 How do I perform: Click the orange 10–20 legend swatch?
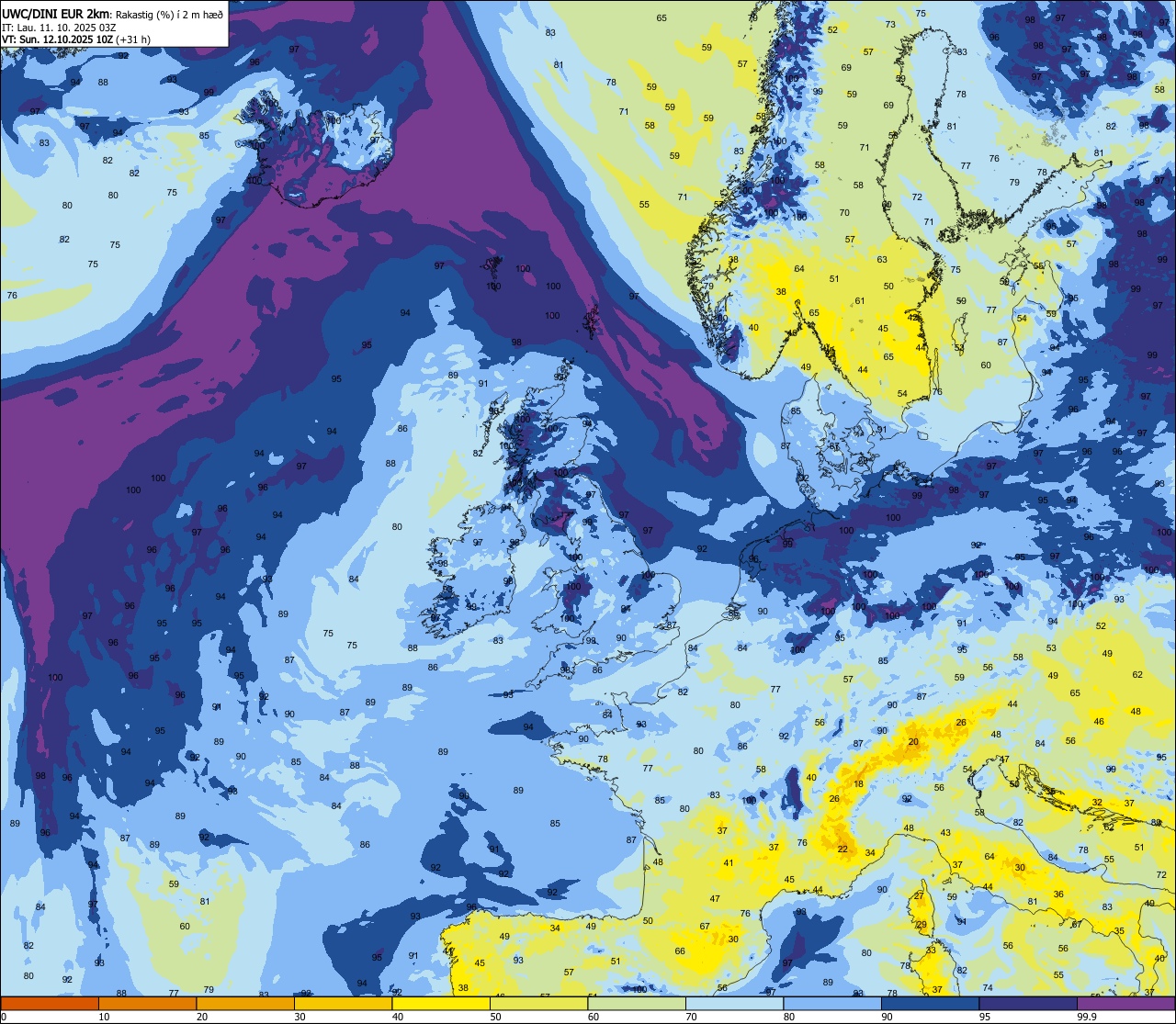(147, 1004)
